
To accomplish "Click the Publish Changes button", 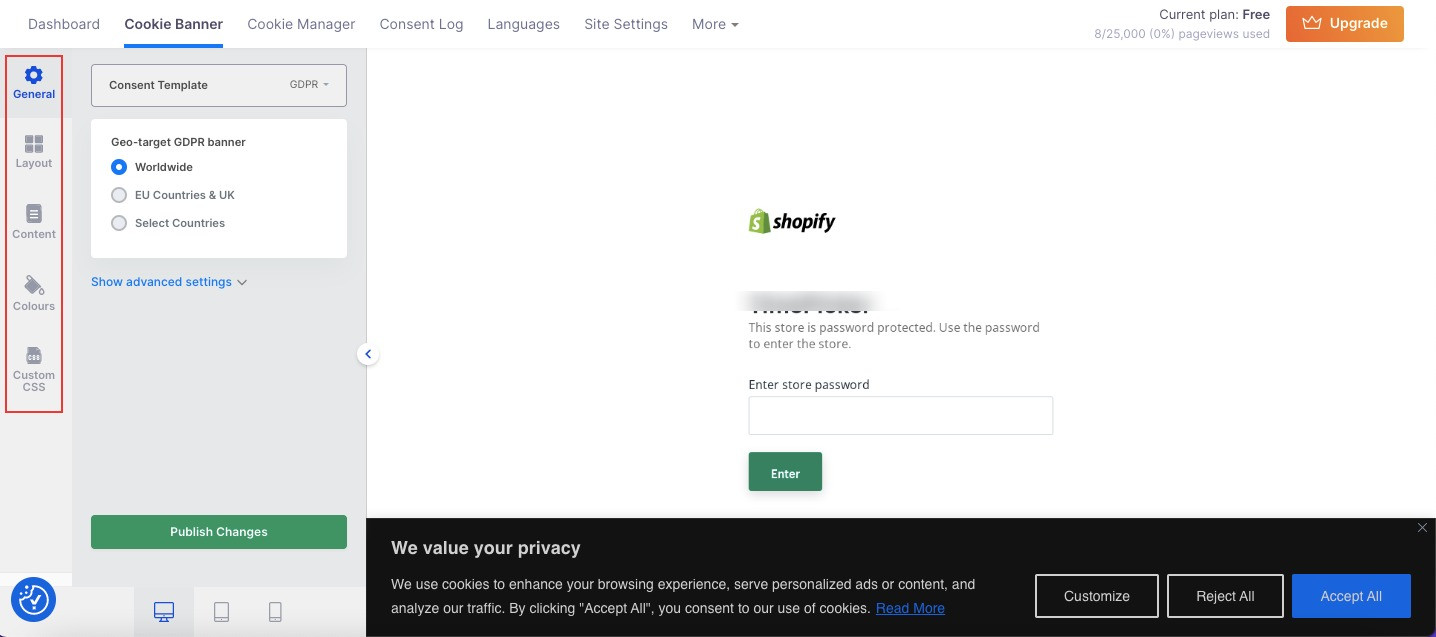I will [x=219, y=532].
